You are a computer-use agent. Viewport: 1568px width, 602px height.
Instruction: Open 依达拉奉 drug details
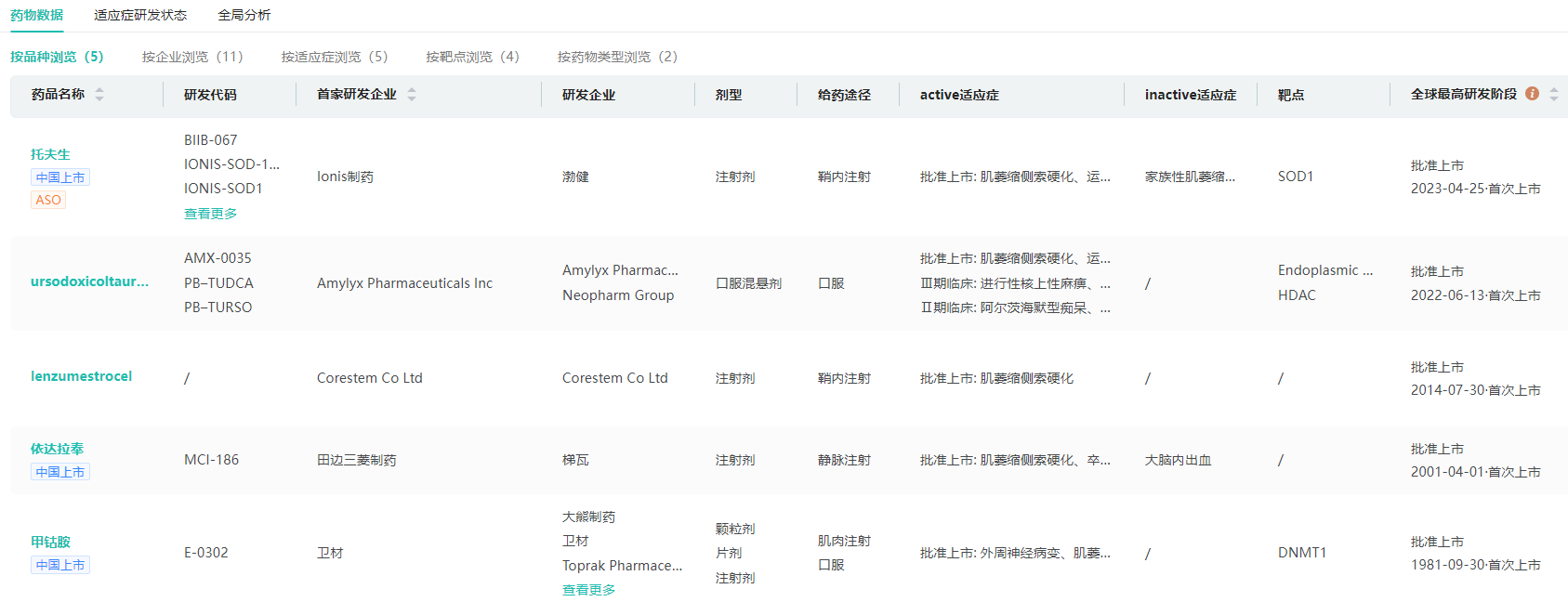(57, 449)
